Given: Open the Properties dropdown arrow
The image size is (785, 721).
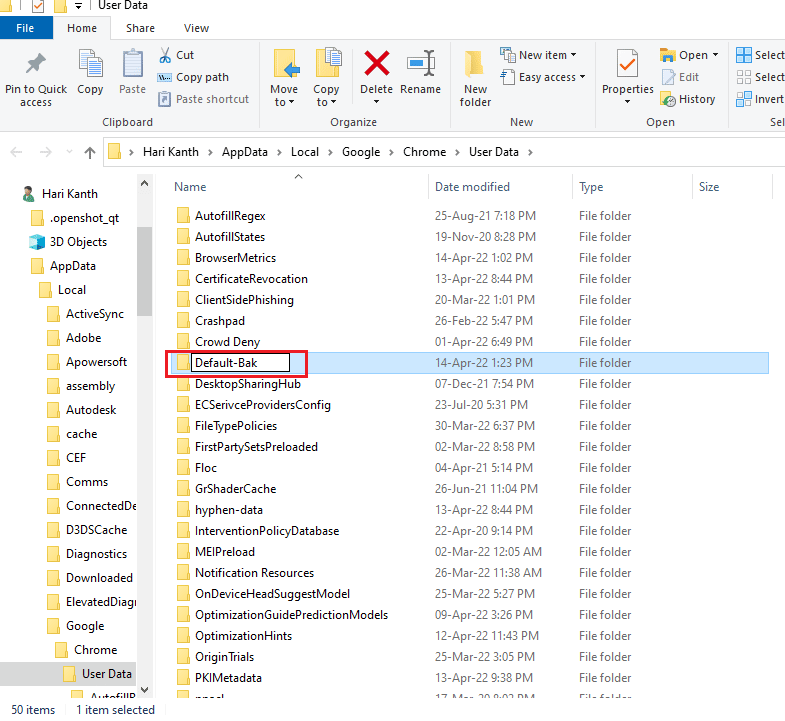Looking at the screenshot, I should tap(627, 102).
